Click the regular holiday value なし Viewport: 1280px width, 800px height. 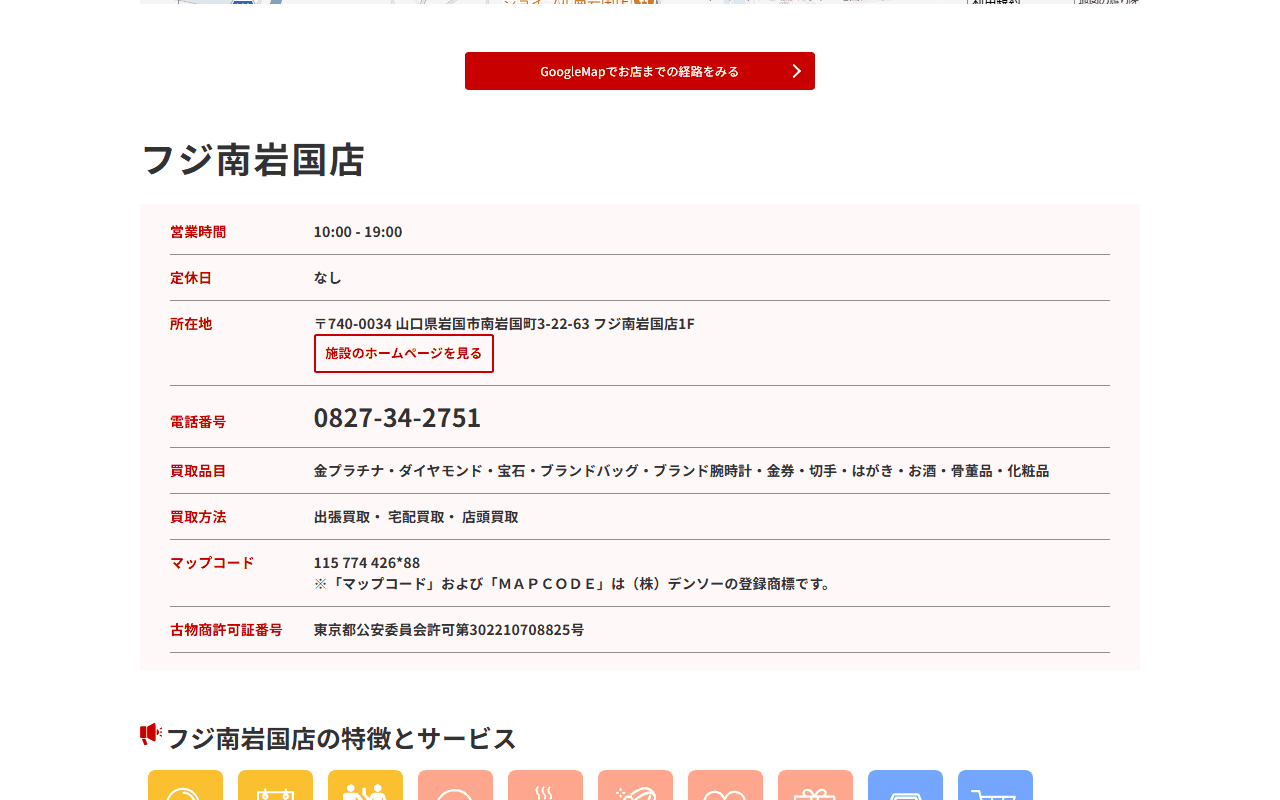(x=328, y=278)
